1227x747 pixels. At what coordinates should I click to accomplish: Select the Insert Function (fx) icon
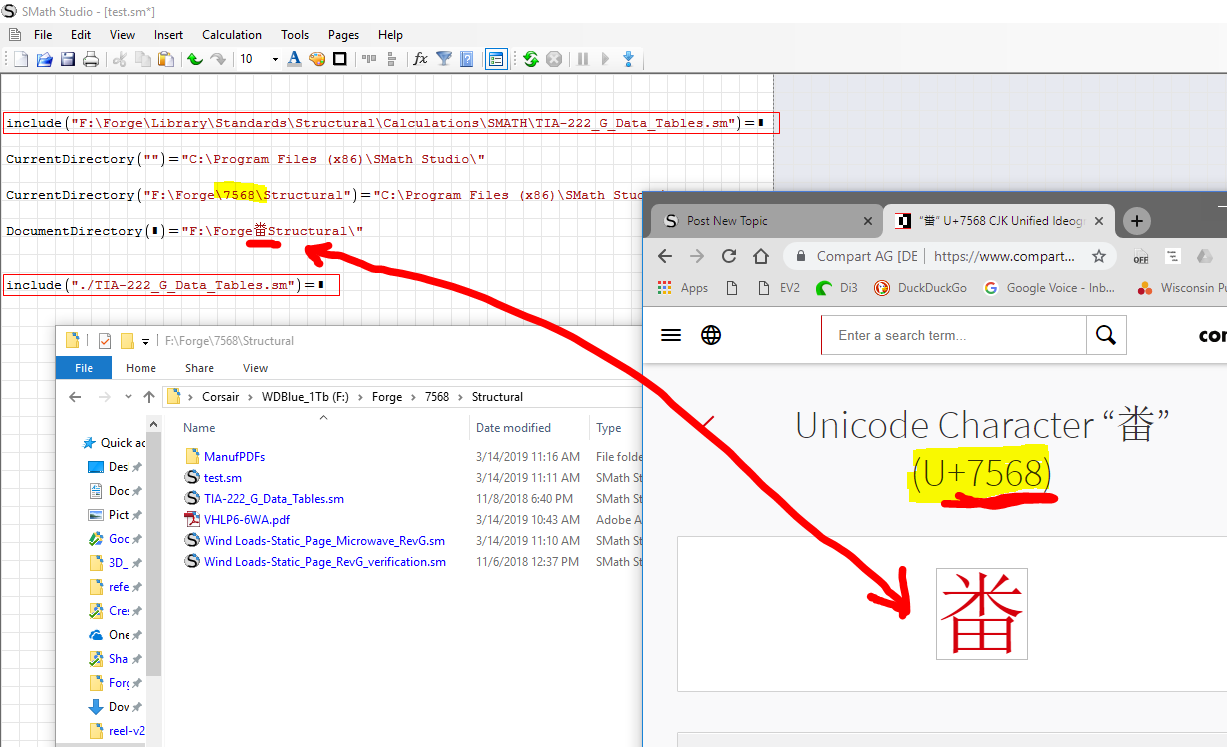(x=420, y=58)
